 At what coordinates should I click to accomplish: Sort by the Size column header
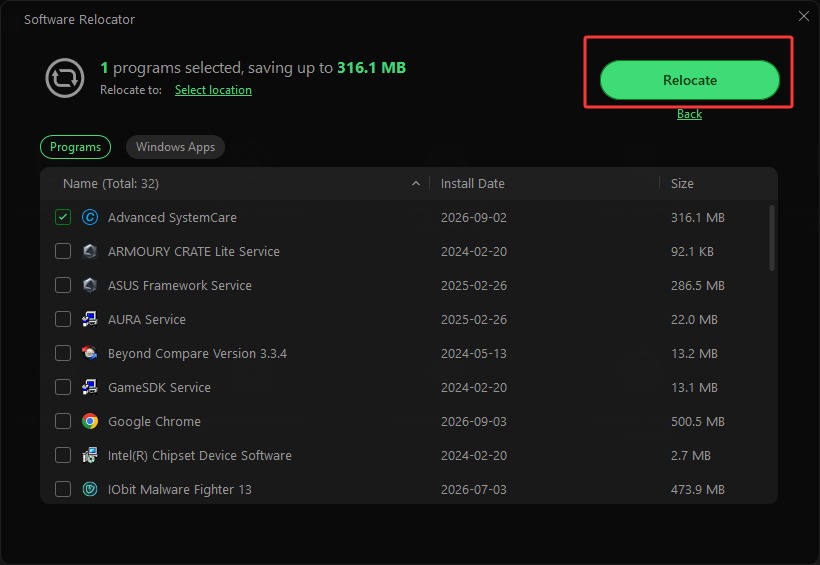682,184
